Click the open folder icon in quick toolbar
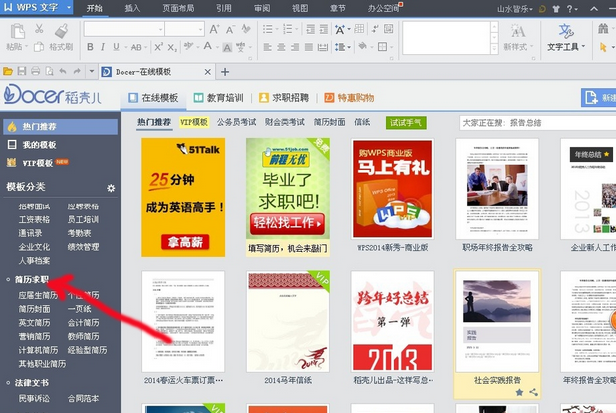616x413 pixels. click(7, 72)
